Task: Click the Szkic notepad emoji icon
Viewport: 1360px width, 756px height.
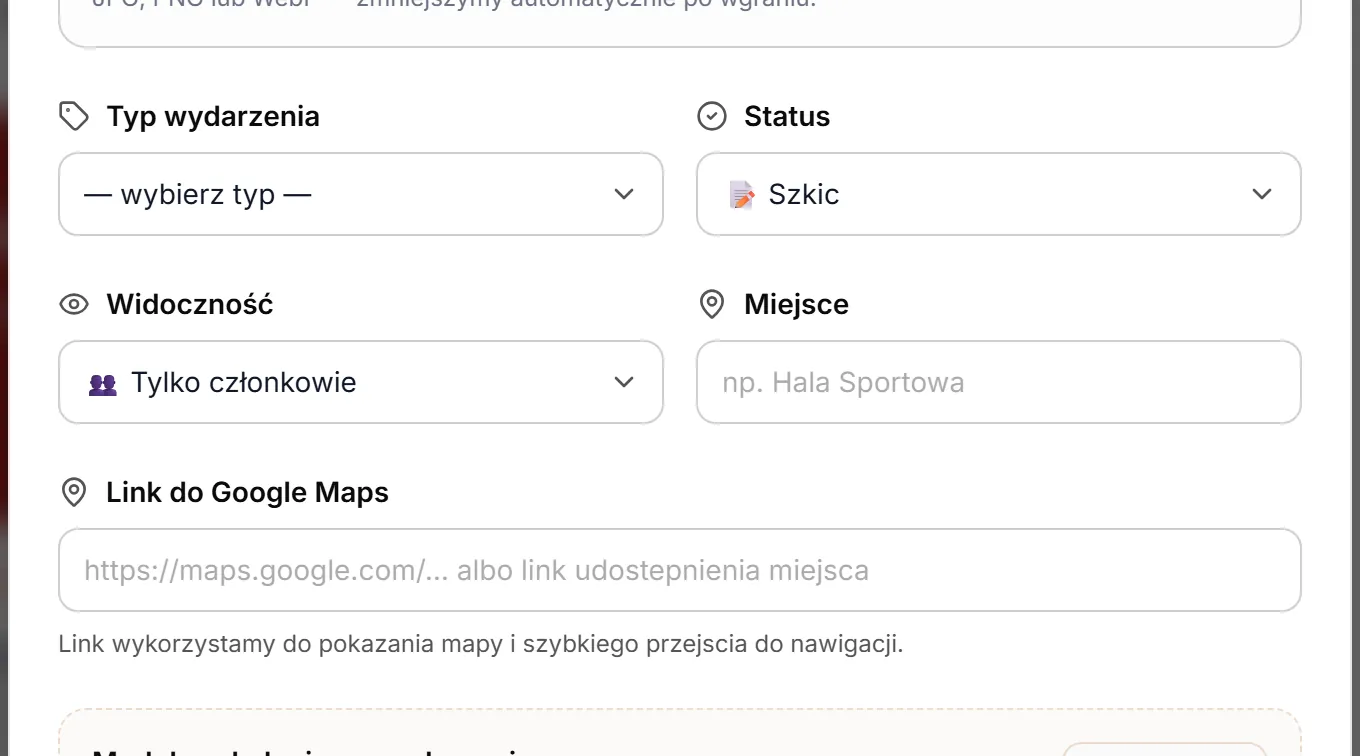Action: [742, 194]
